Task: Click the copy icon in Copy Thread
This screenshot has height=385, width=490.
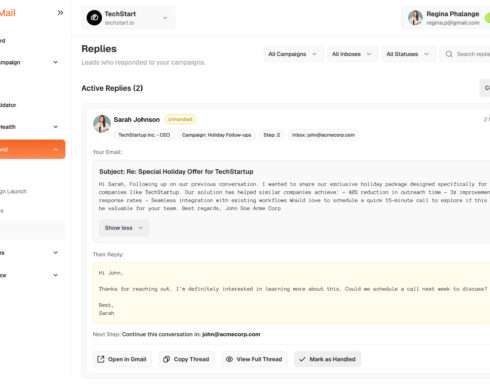Action: 166,359
